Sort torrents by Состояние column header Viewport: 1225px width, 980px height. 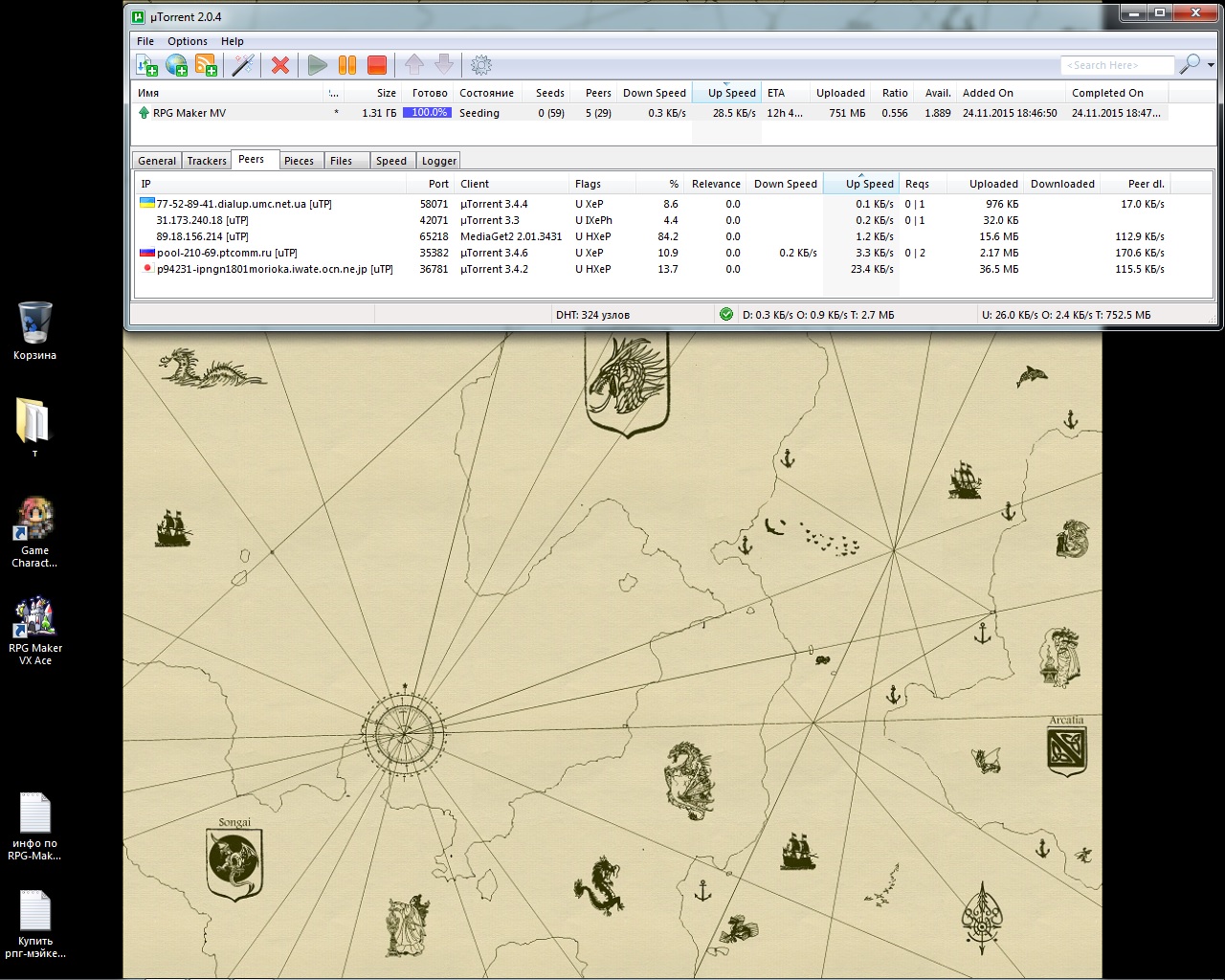click(488, 93)
